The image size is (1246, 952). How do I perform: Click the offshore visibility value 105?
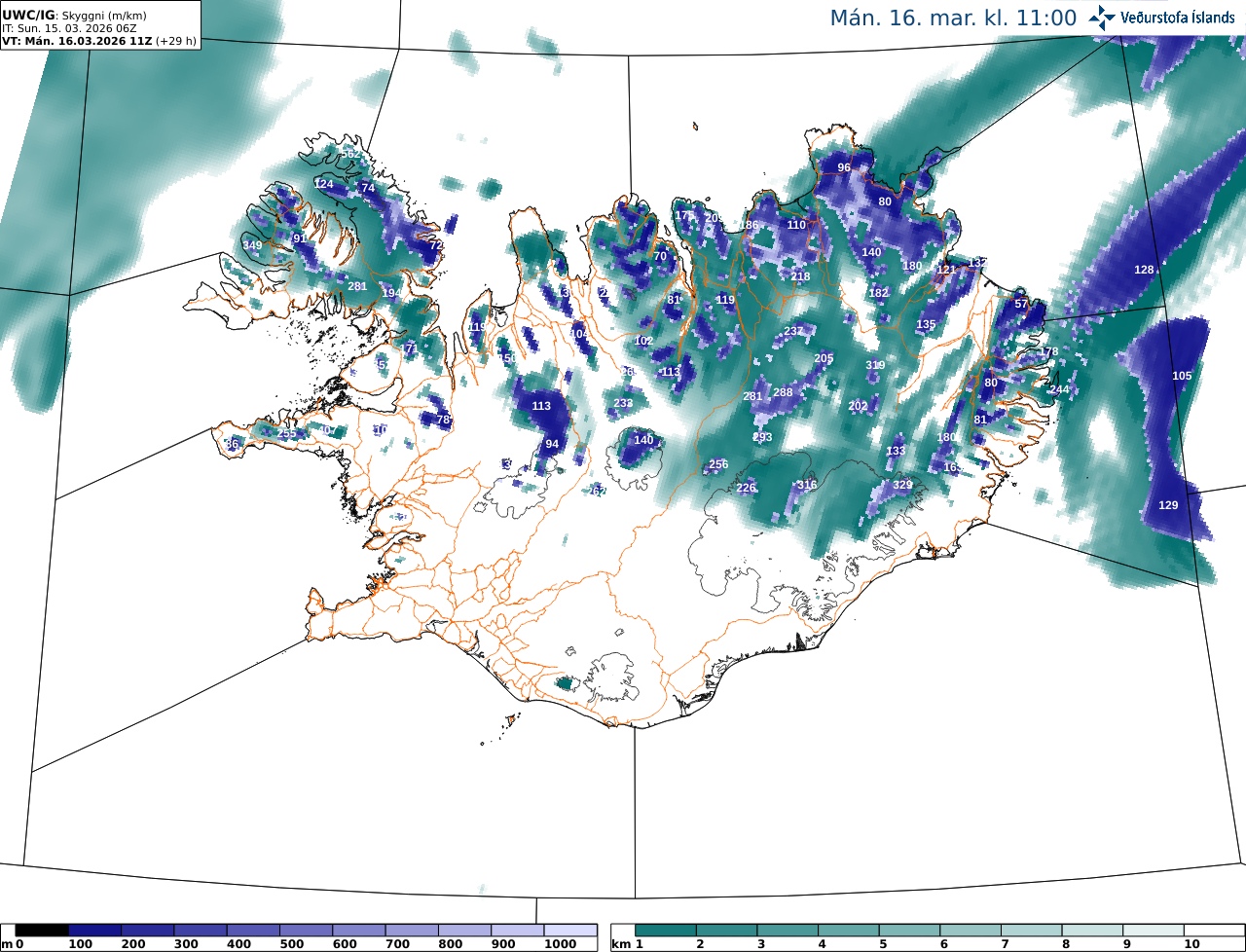(x=1182, y=376)
